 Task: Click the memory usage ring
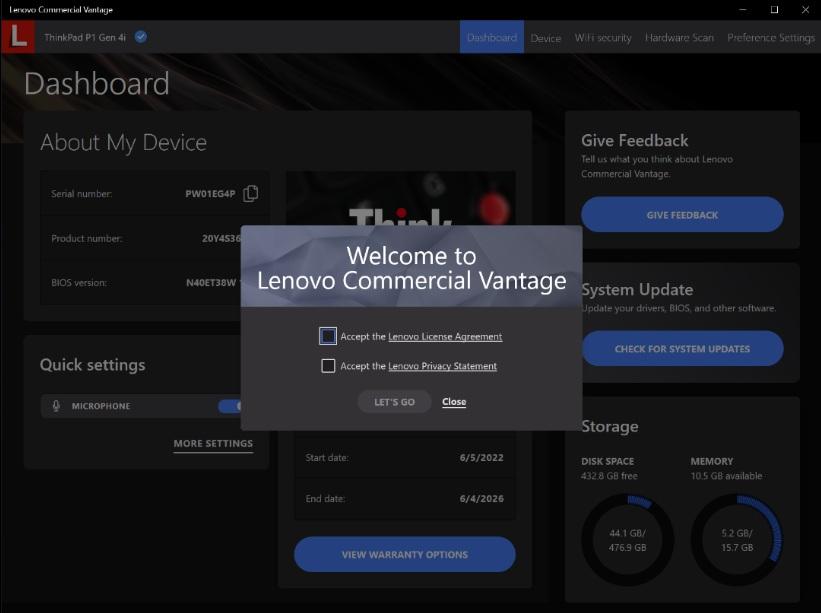click(737, 538)
